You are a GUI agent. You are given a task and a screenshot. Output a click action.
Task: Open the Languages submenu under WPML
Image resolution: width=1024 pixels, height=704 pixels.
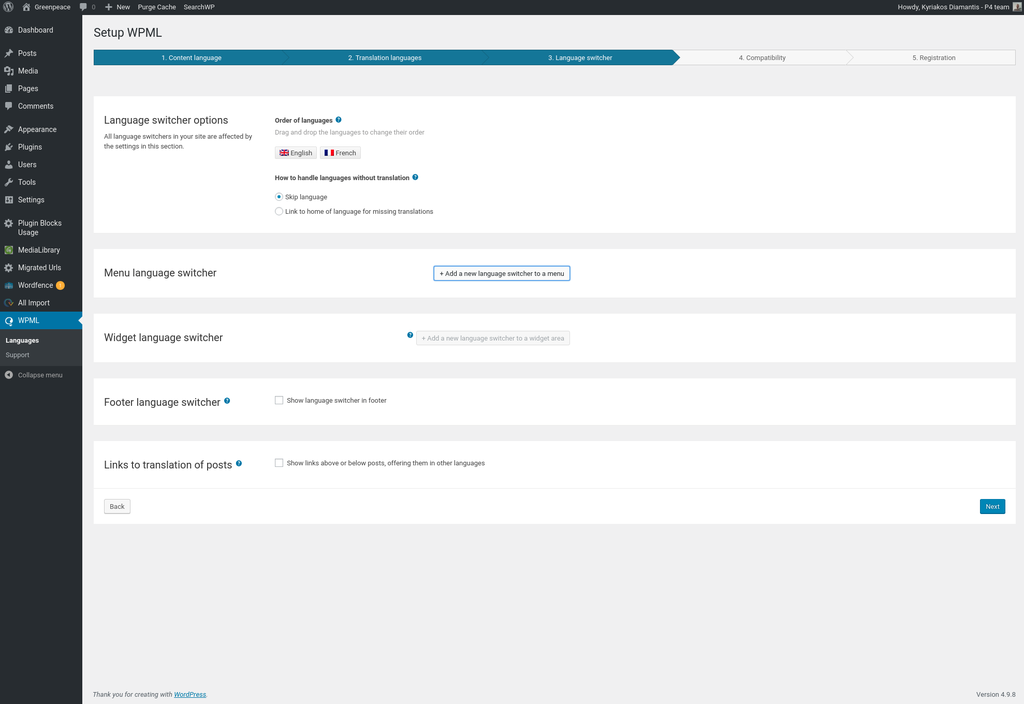click(x=22, y=340)
